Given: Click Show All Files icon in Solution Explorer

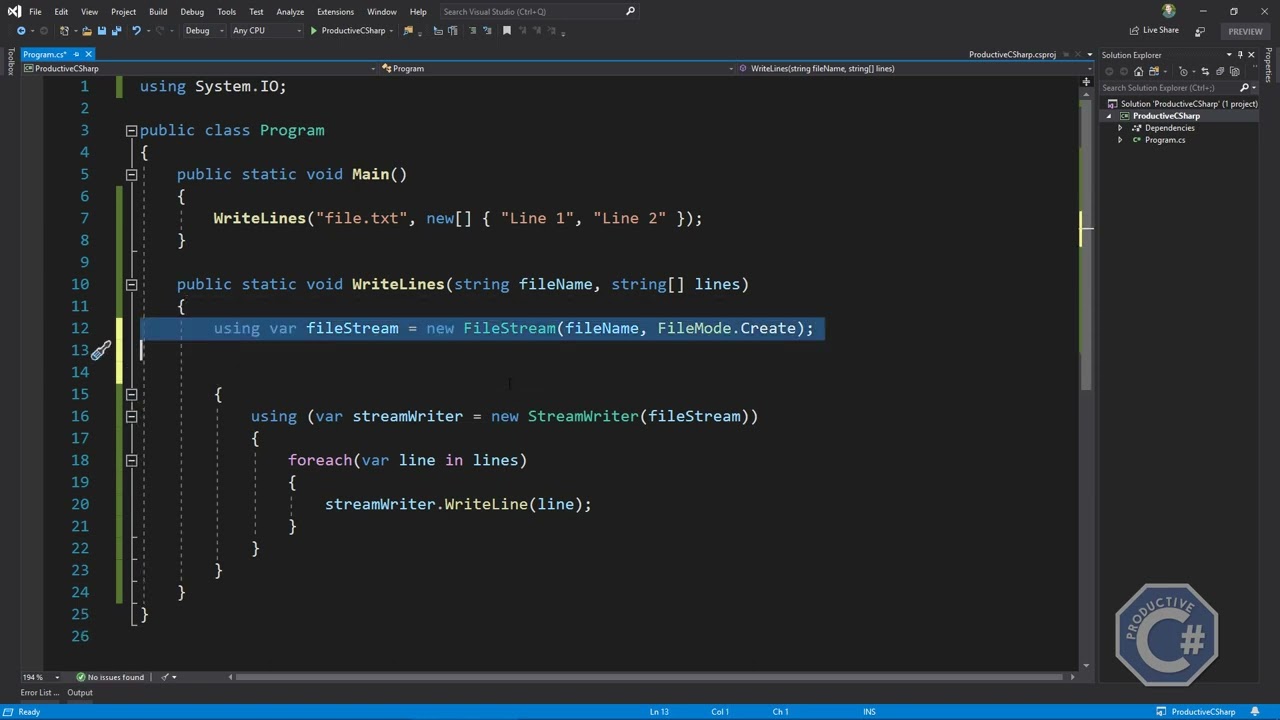Looking at the screenshot, I should point(1235,72).
